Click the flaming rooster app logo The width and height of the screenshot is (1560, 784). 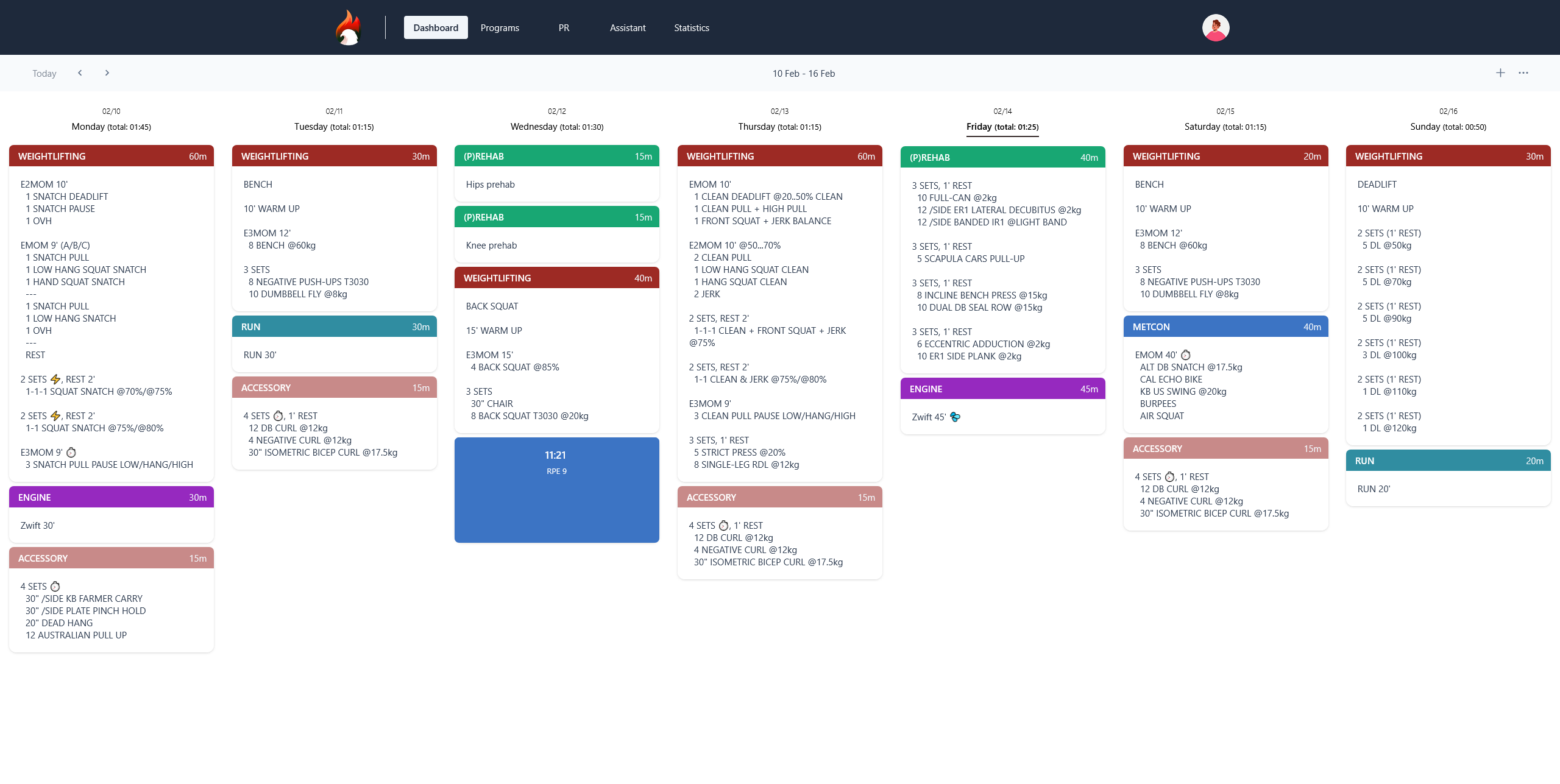tap(349, 27)
